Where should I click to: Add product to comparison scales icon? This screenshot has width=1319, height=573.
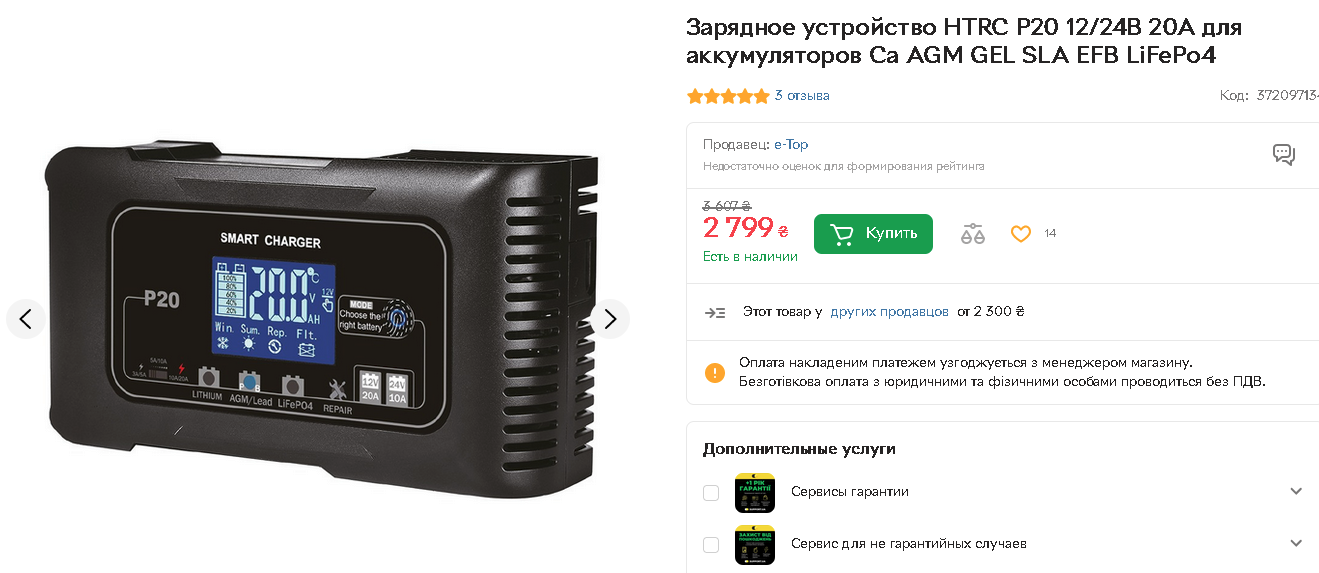pos(972,234)
